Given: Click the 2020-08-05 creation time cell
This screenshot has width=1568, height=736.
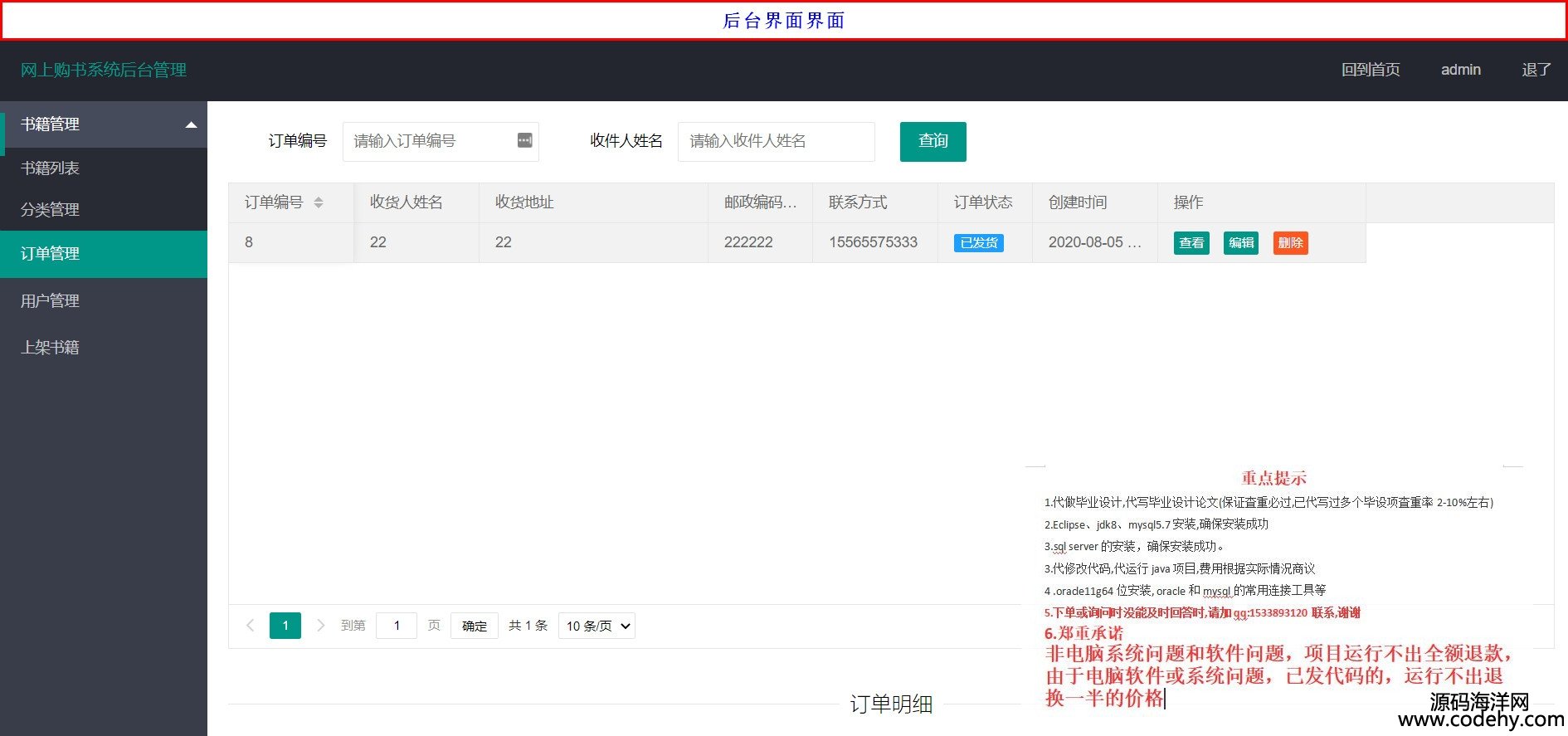Looking at the screenshot, I should (x=1095, y=242).
